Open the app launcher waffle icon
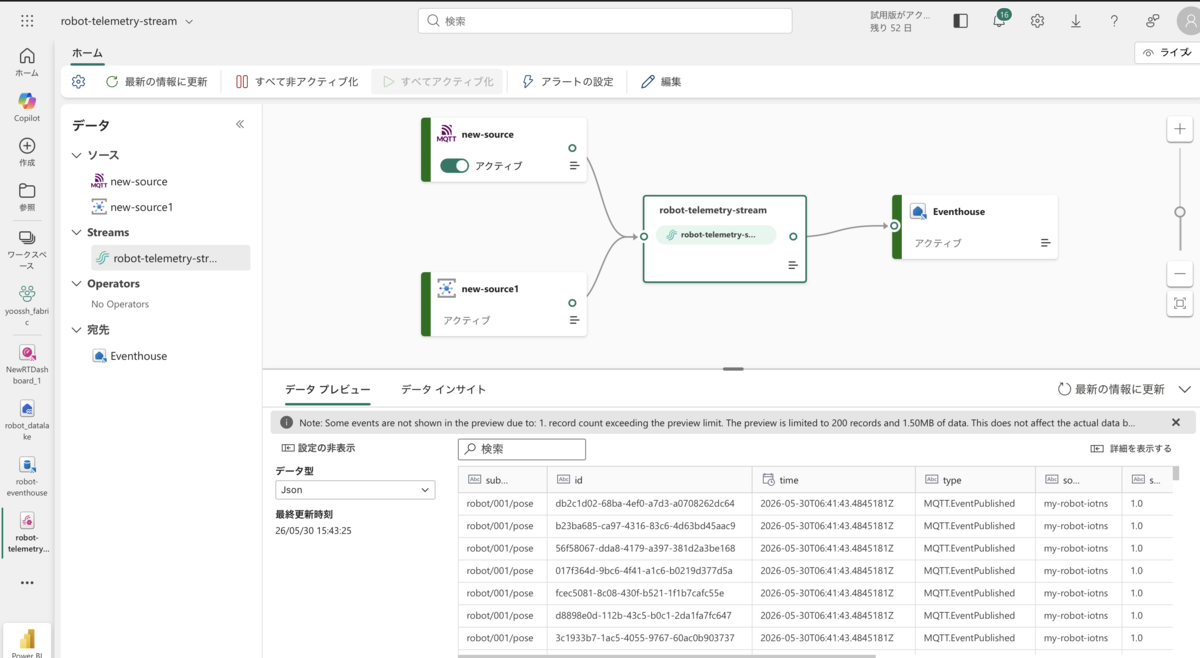The height and width of the screenshot is (658, 1200). [x=27, y=20]
